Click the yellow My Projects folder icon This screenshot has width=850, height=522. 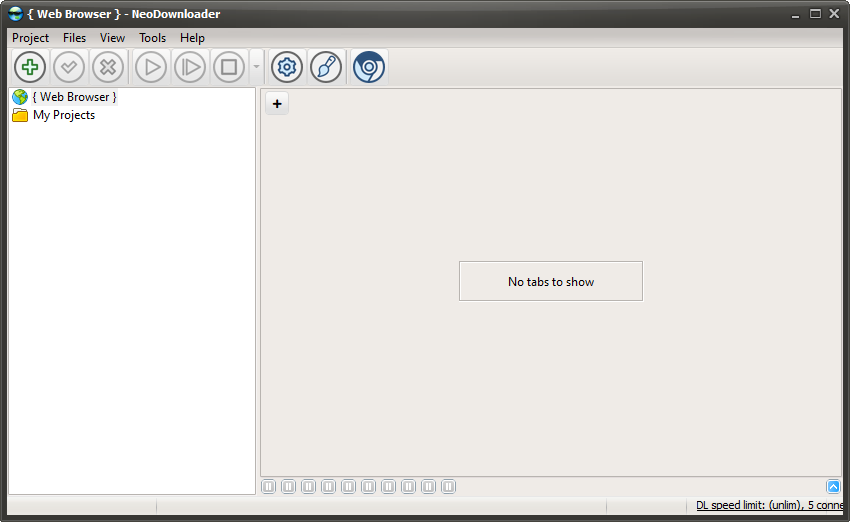tap(20, 115)
